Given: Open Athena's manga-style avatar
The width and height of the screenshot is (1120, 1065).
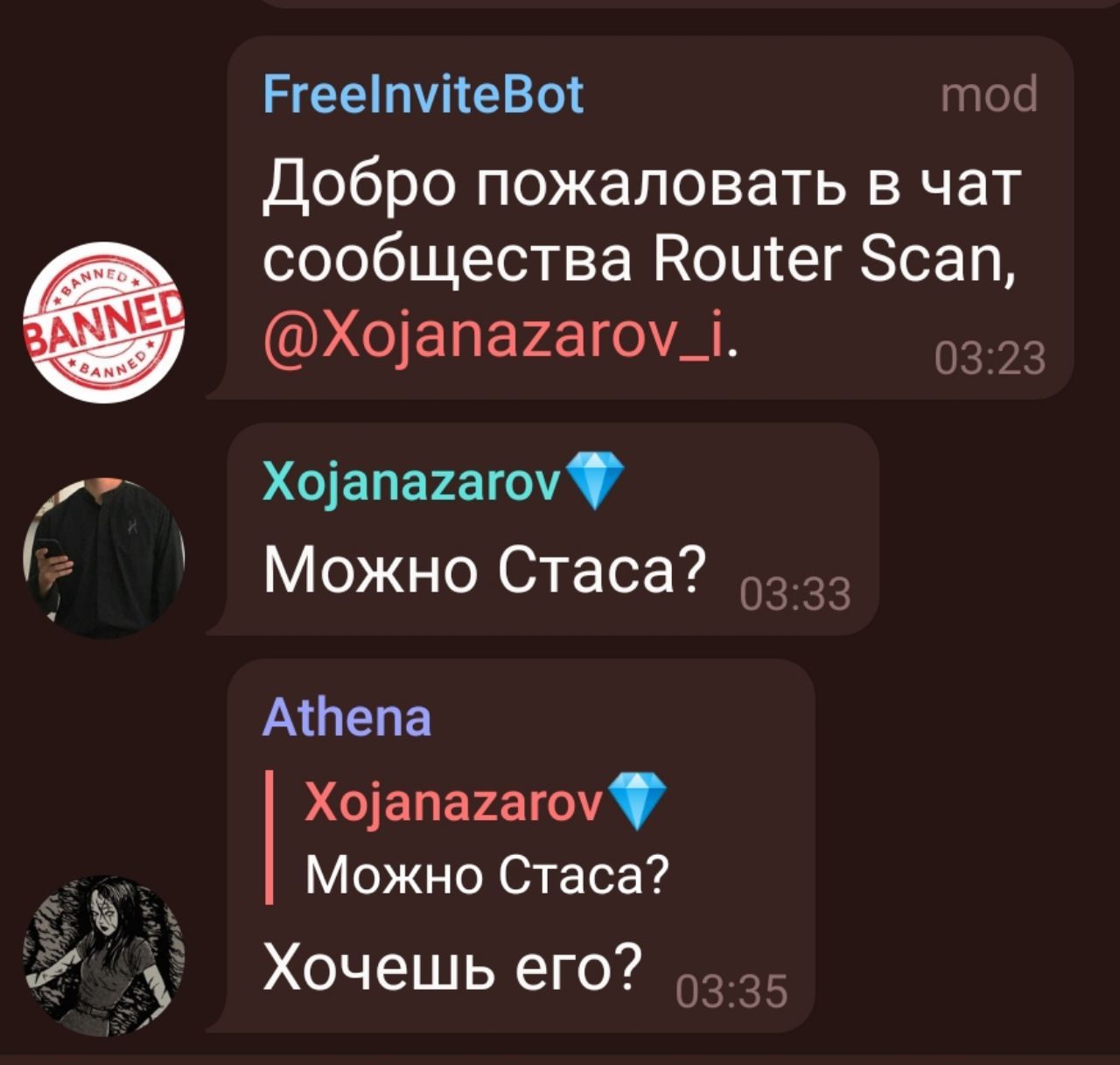Looking at the screenshot, I should pyautogui.click(x=104, y=956).
